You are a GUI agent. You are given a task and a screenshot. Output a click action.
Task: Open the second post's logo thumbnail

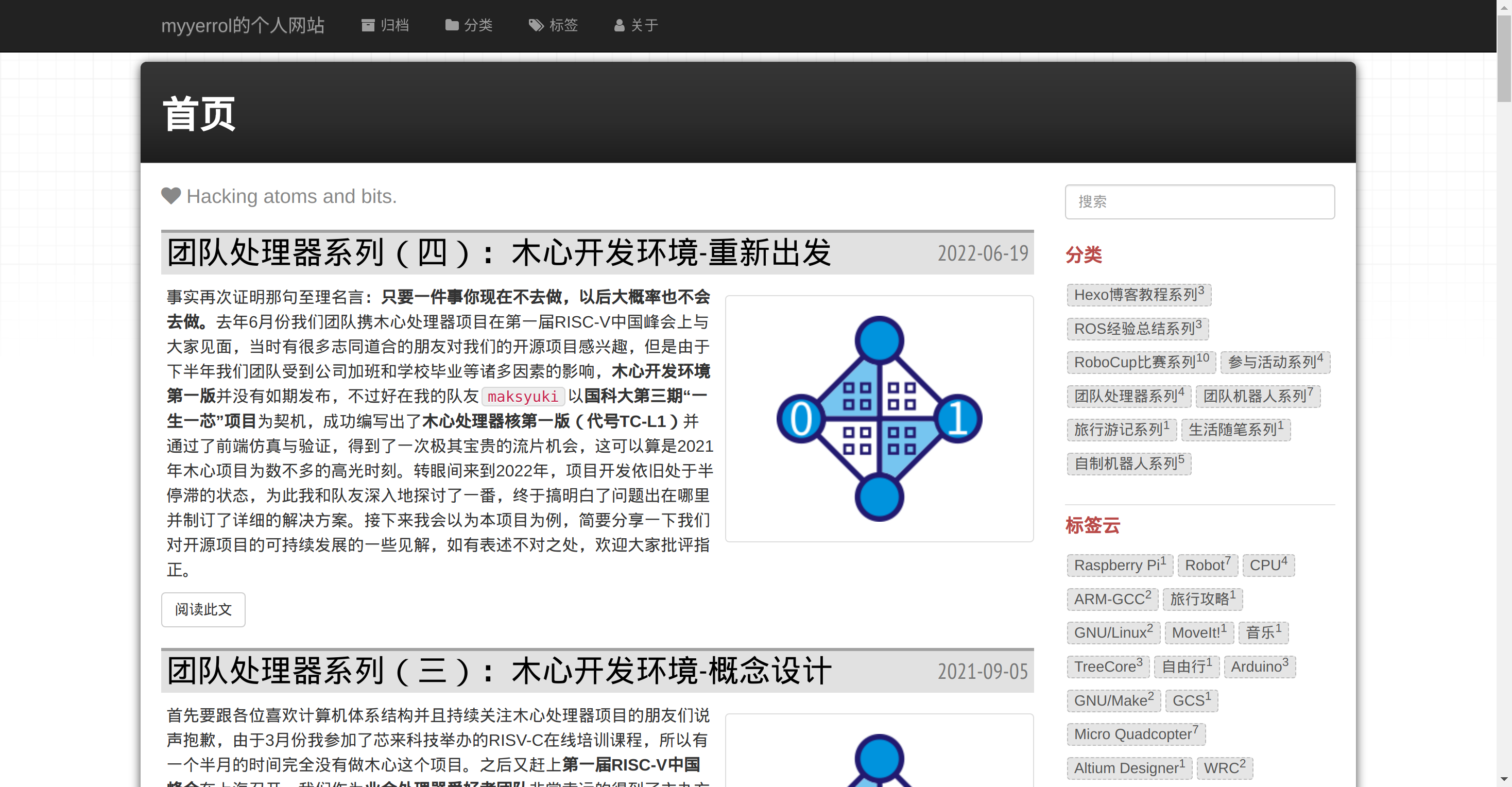(879, 751)
